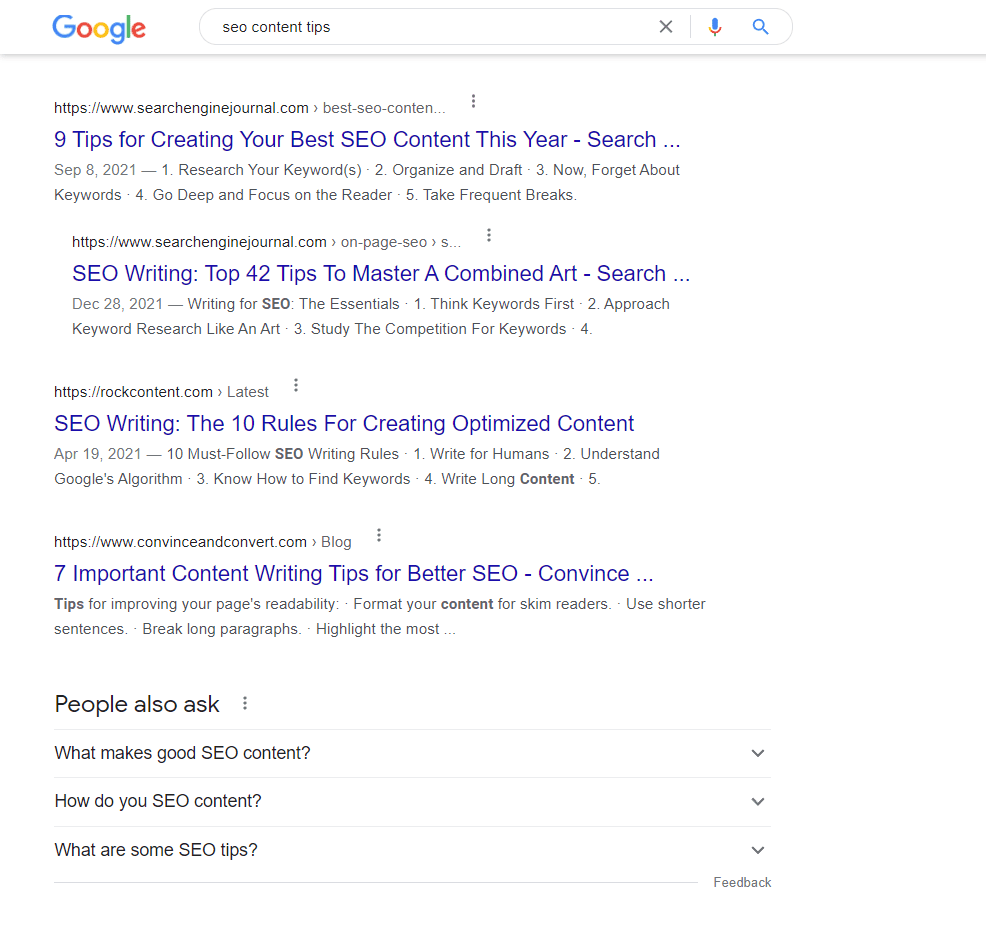Clear the search query with the X icon
The width and height of the screenshot is (986, 927).
tap(665, 27)
